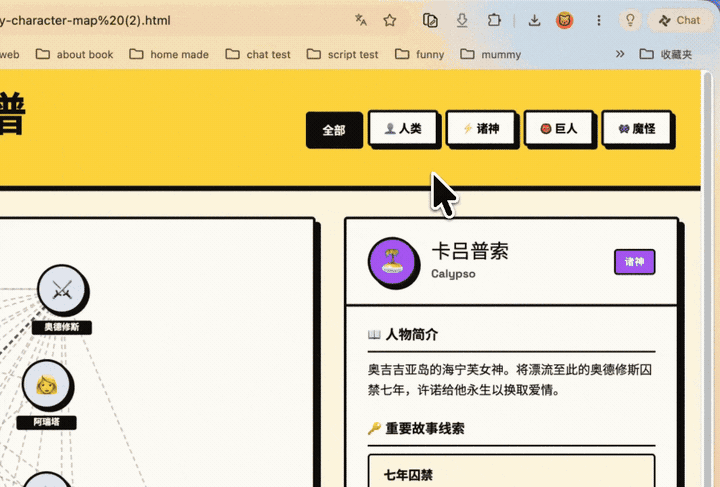Click the address bar URL text
The height and width of the screenshot is (487, 720).
[x=85, y=21]
